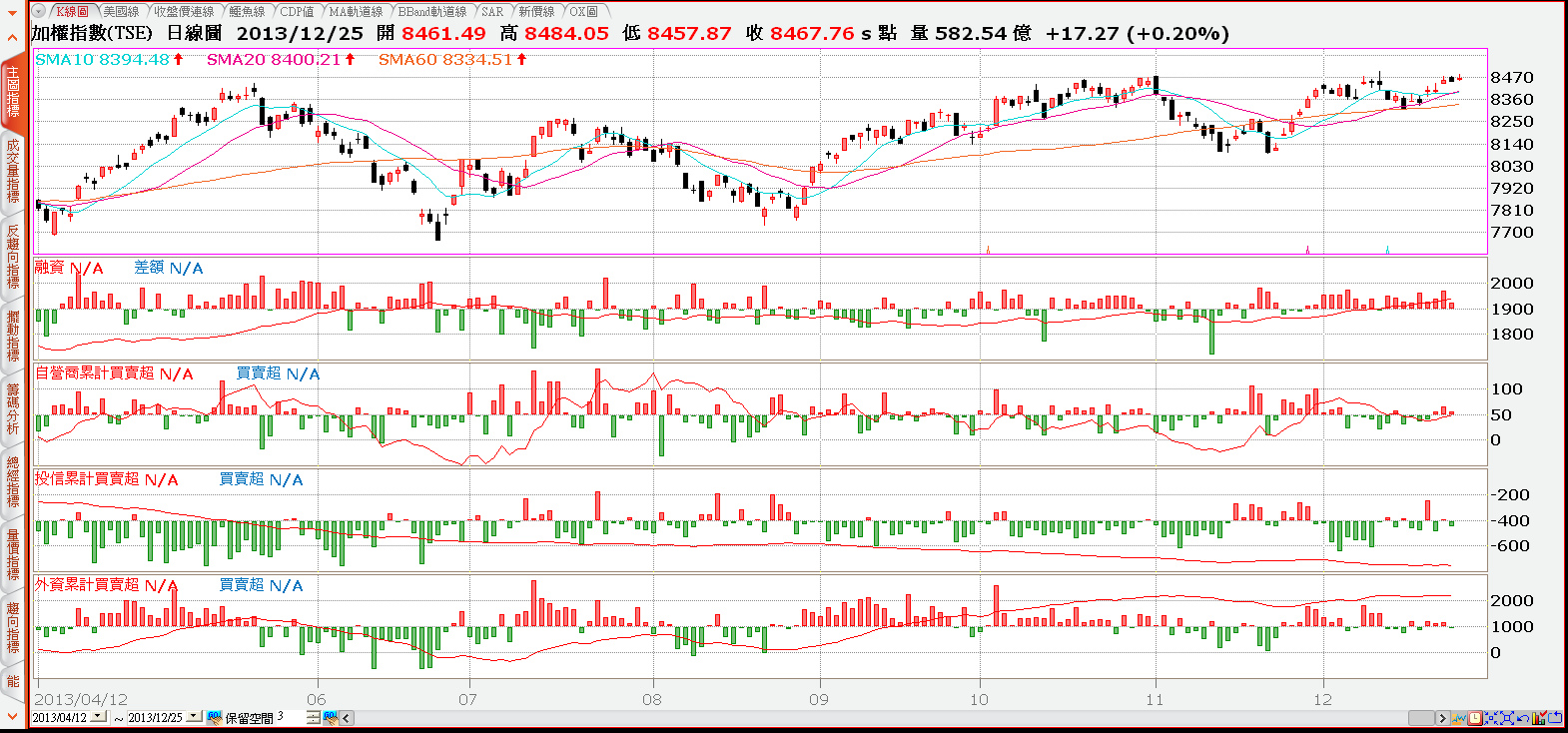This screenshot has height=733, width=1568.
Task: Click the 8470 price axis label
Action: tap(1512, 77)
